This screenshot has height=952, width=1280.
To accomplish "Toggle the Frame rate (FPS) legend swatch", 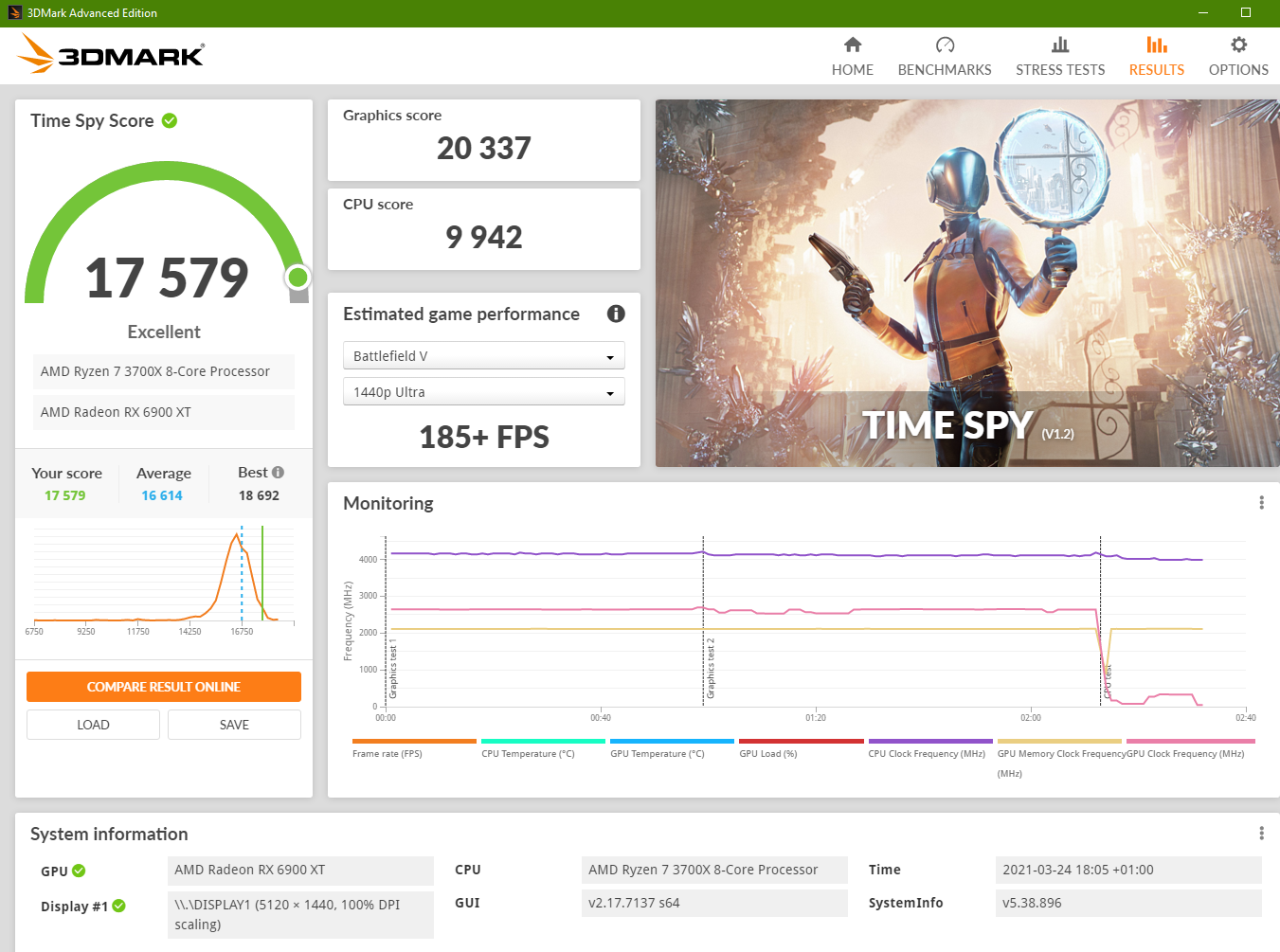I will point(414,741).
